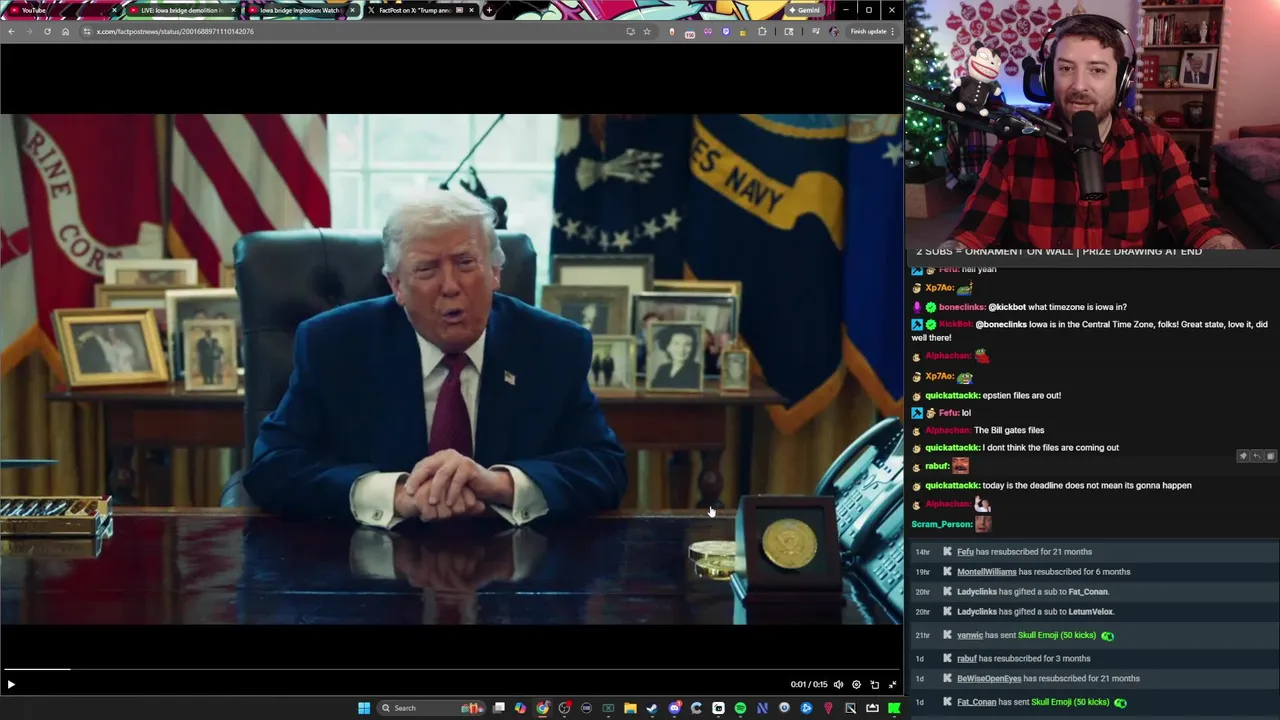The image size is (1280, 720).
Task: Bookmark this page with the star icon
Action: [646, 31]
